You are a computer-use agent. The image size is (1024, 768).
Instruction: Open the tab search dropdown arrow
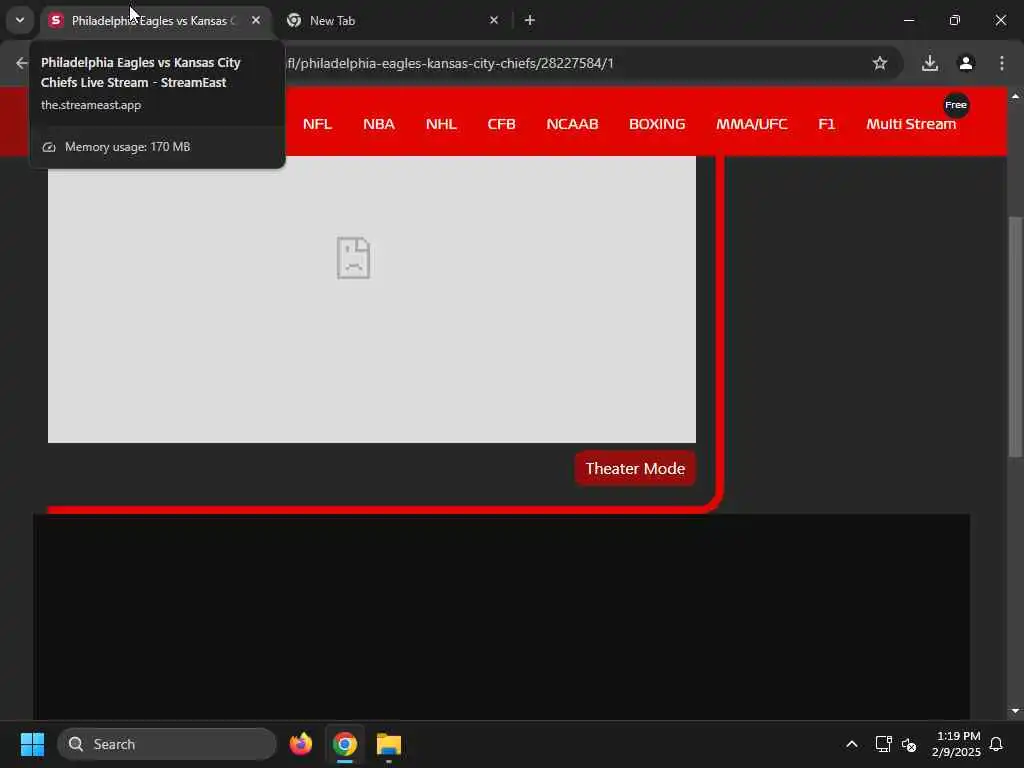20,20
